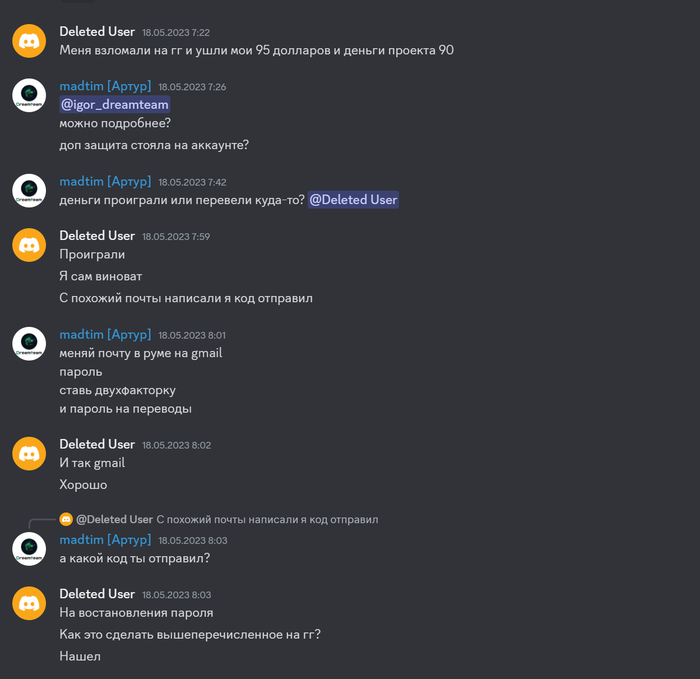
Task: Select Deleted User's avatar at the 7:59 message
Action: 29,245
